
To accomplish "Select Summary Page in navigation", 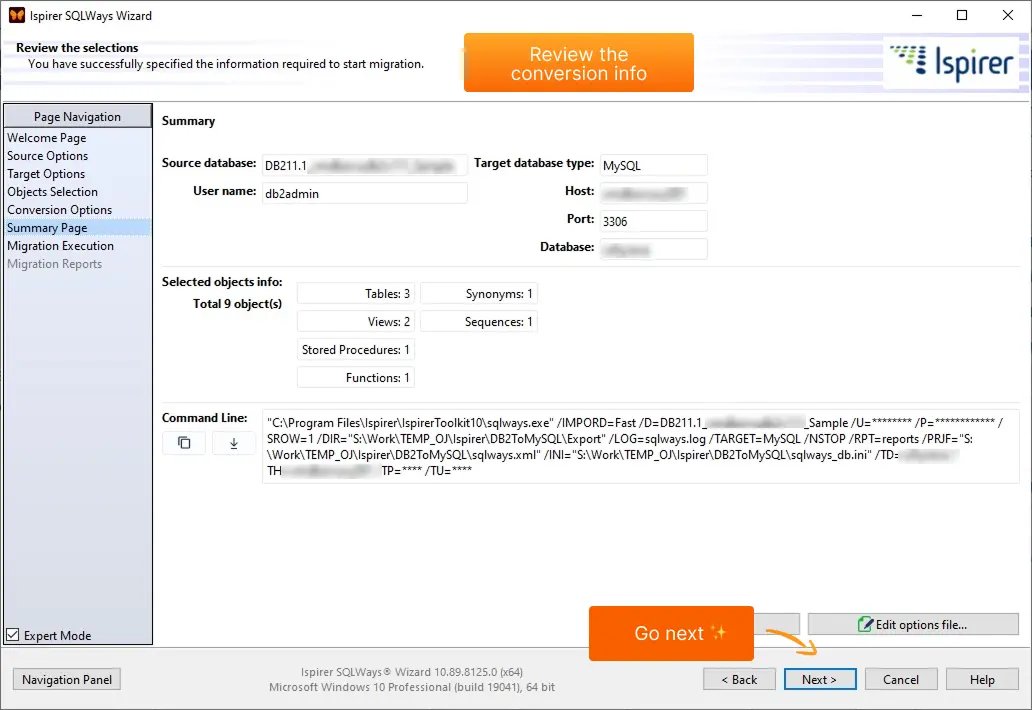I will click(x=78, y=228).
